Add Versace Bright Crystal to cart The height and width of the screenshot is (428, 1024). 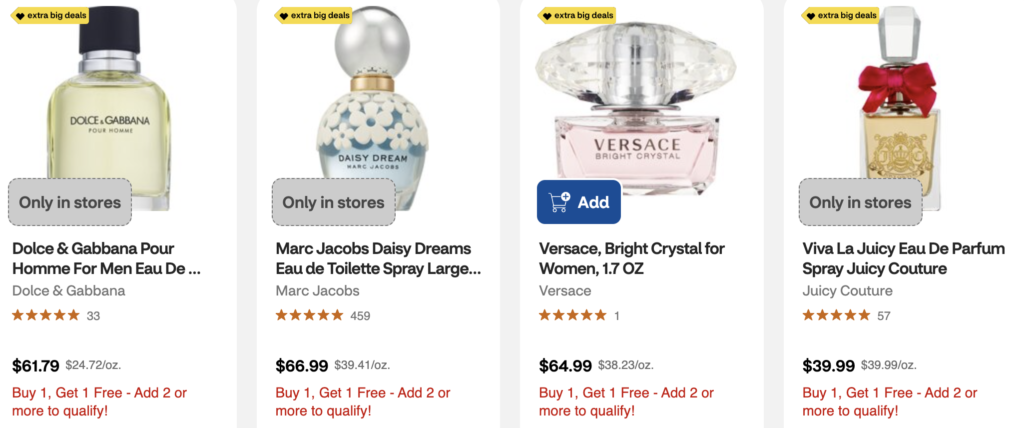click(x=579, y=202)
